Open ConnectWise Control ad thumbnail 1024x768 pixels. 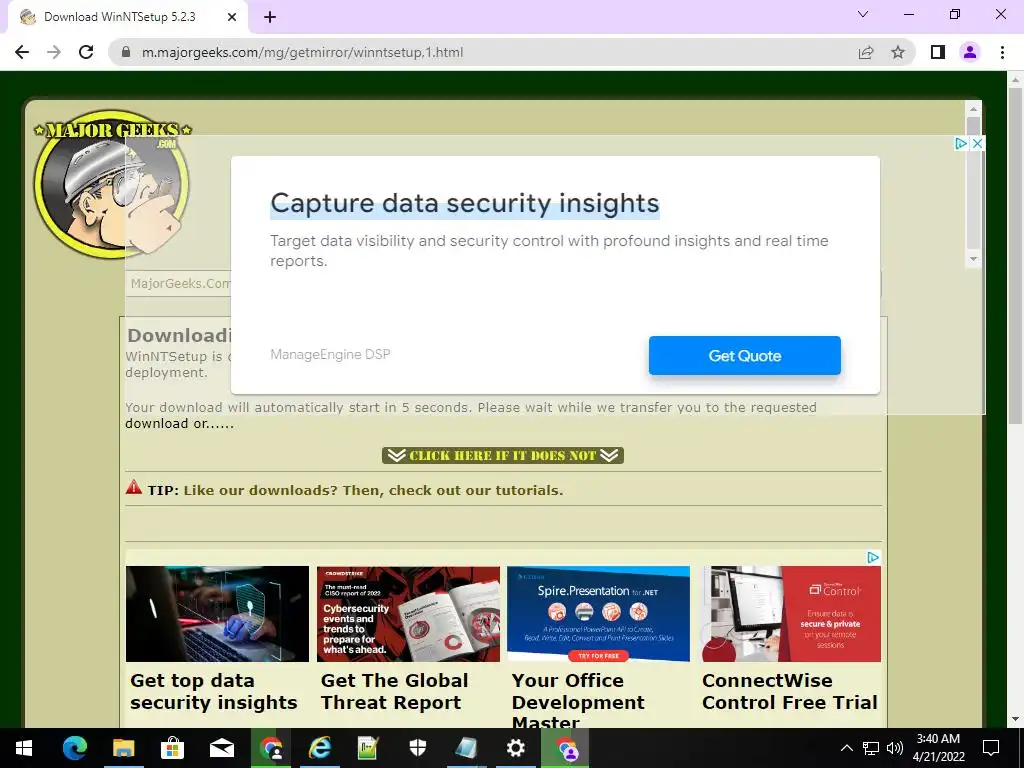[x=792, y=614]
